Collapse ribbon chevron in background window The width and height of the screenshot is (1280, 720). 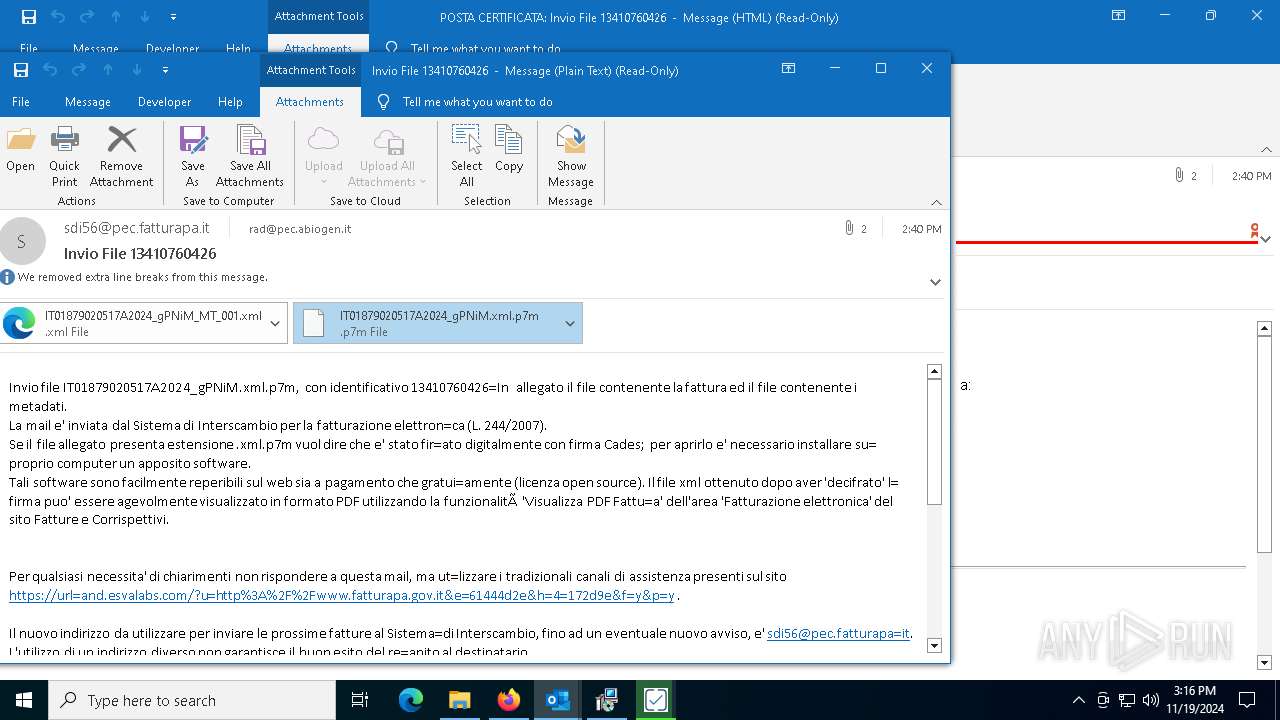[x=1266, y=150]
